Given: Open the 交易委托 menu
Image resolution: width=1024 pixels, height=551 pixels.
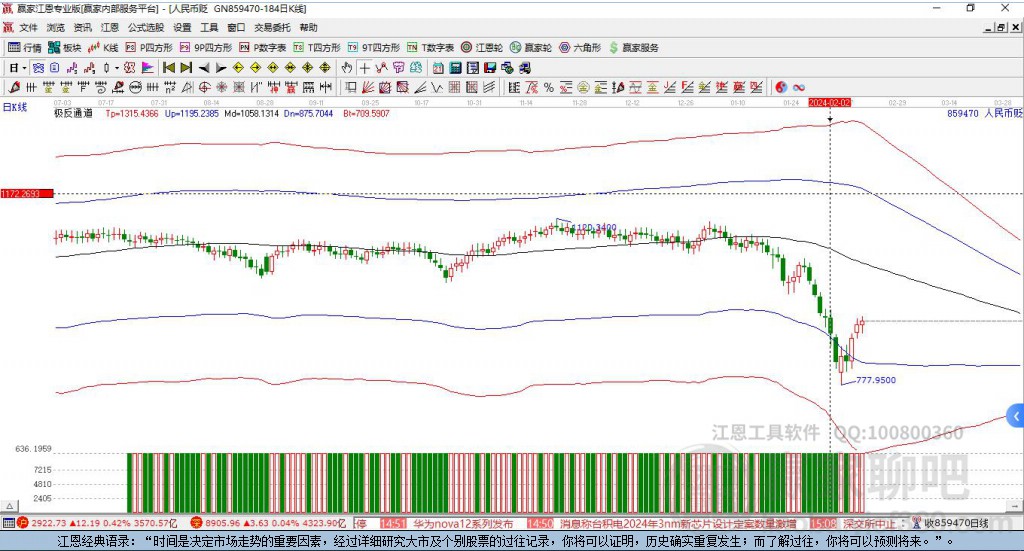Looking at the screenshot, I should point(272,27).
